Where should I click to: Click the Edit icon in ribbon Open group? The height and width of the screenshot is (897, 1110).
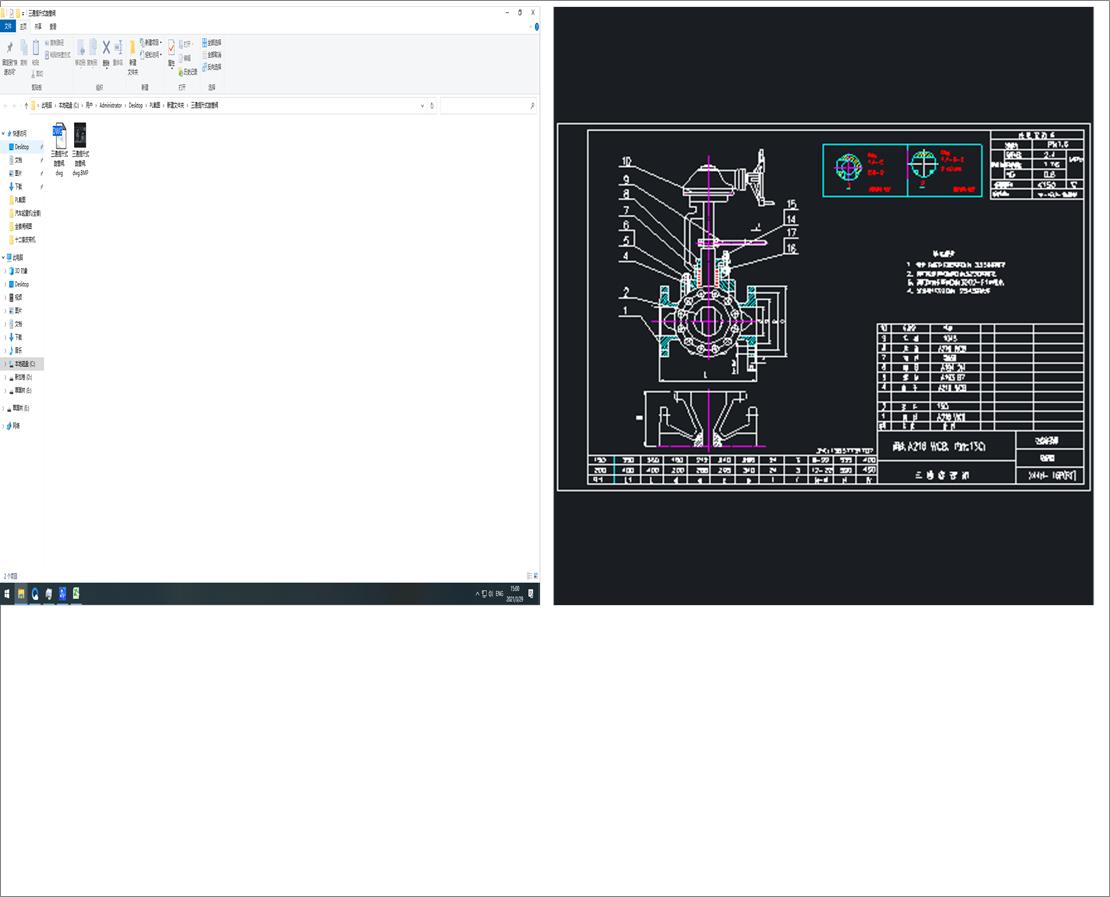point(185,58)
